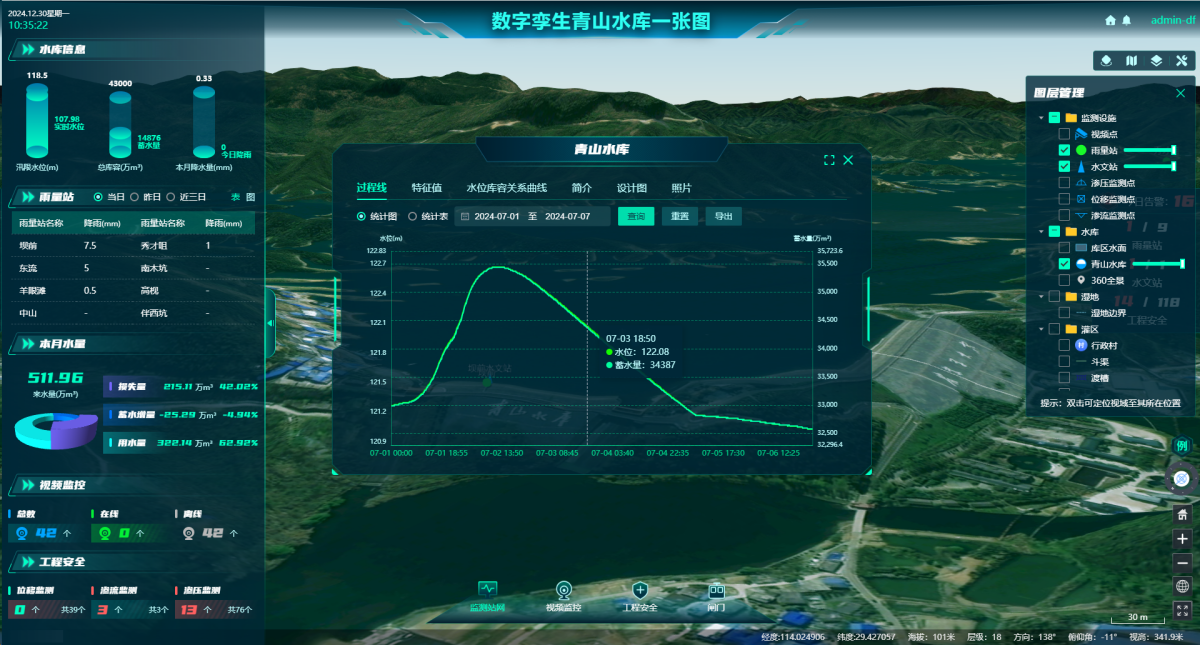Viewport: 1200px width, 645px height.
Task: Switch map view using globe icon
Action: point(1183,586)
